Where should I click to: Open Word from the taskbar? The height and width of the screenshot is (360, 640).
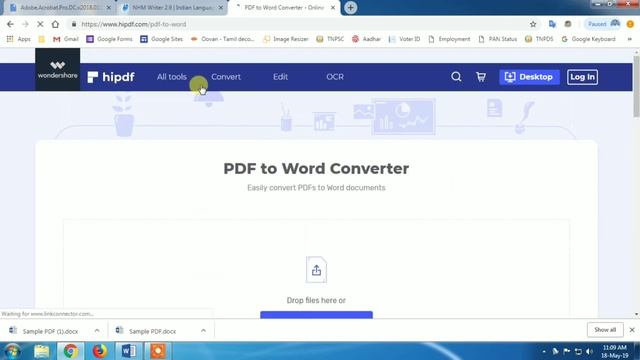pos(129,351)
